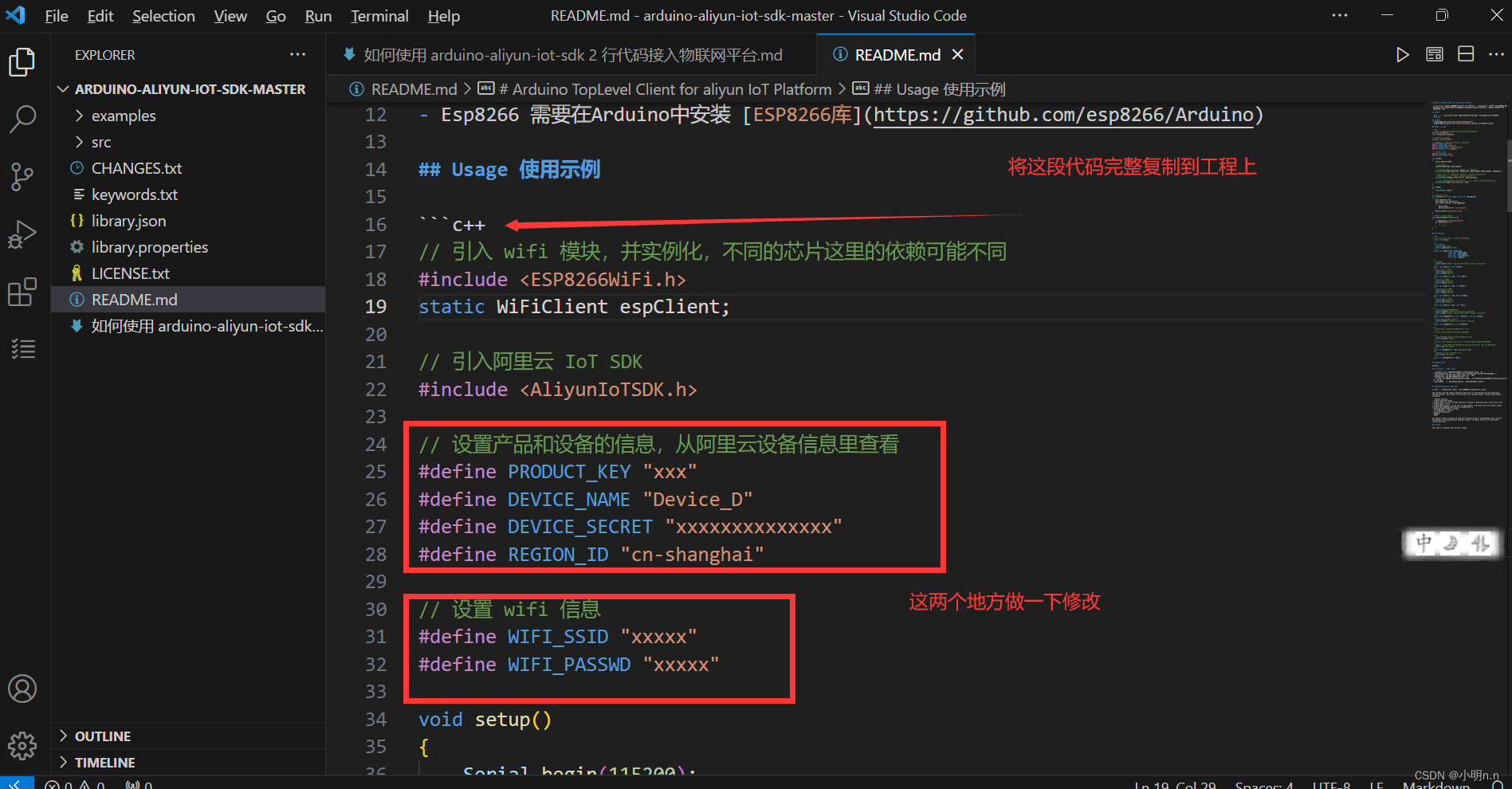The height and width of the screenshot is (789, 1512).
Task: Click remote window indicator in status bar
Action: tap(16, 783)
